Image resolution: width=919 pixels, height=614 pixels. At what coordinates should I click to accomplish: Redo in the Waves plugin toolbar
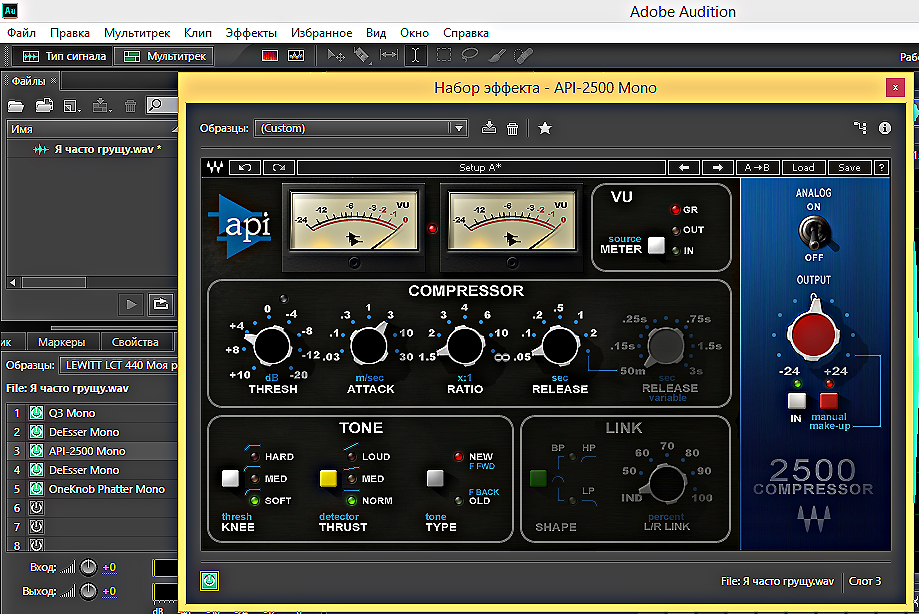tap(279, 168)
